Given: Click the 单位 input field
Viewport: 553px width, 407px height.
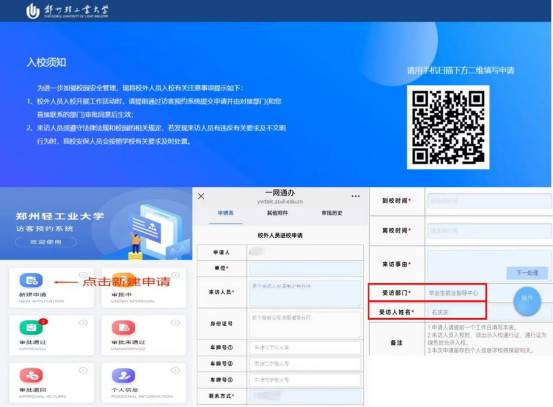Looking at the screenshot, I should click(x=305, y=268).
